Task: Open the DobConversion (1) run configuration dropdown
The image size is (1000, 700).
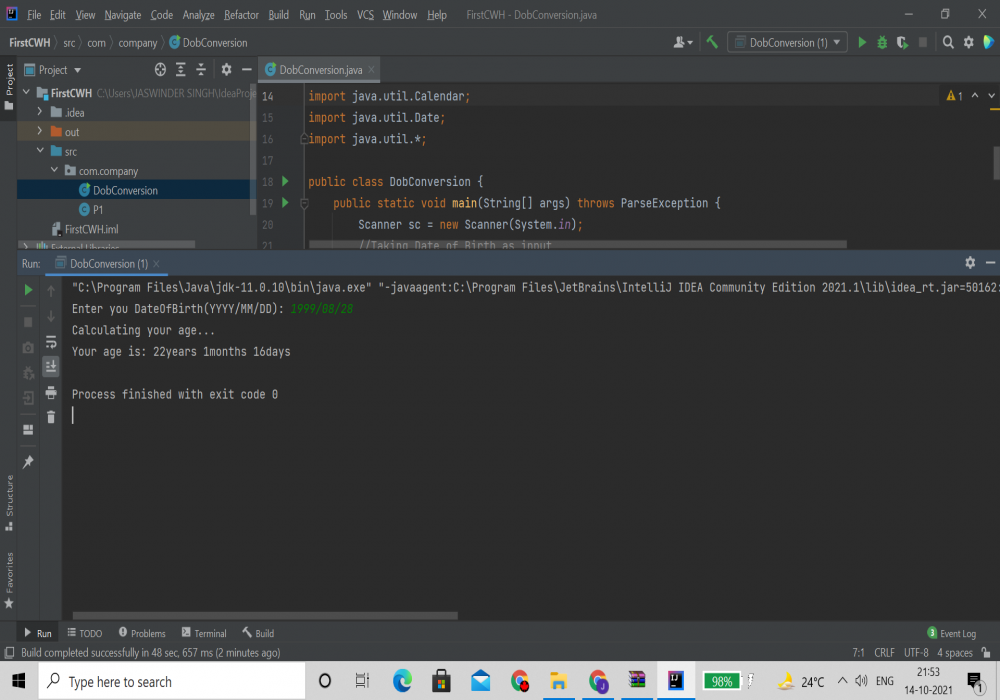Action: pos(788,43)
